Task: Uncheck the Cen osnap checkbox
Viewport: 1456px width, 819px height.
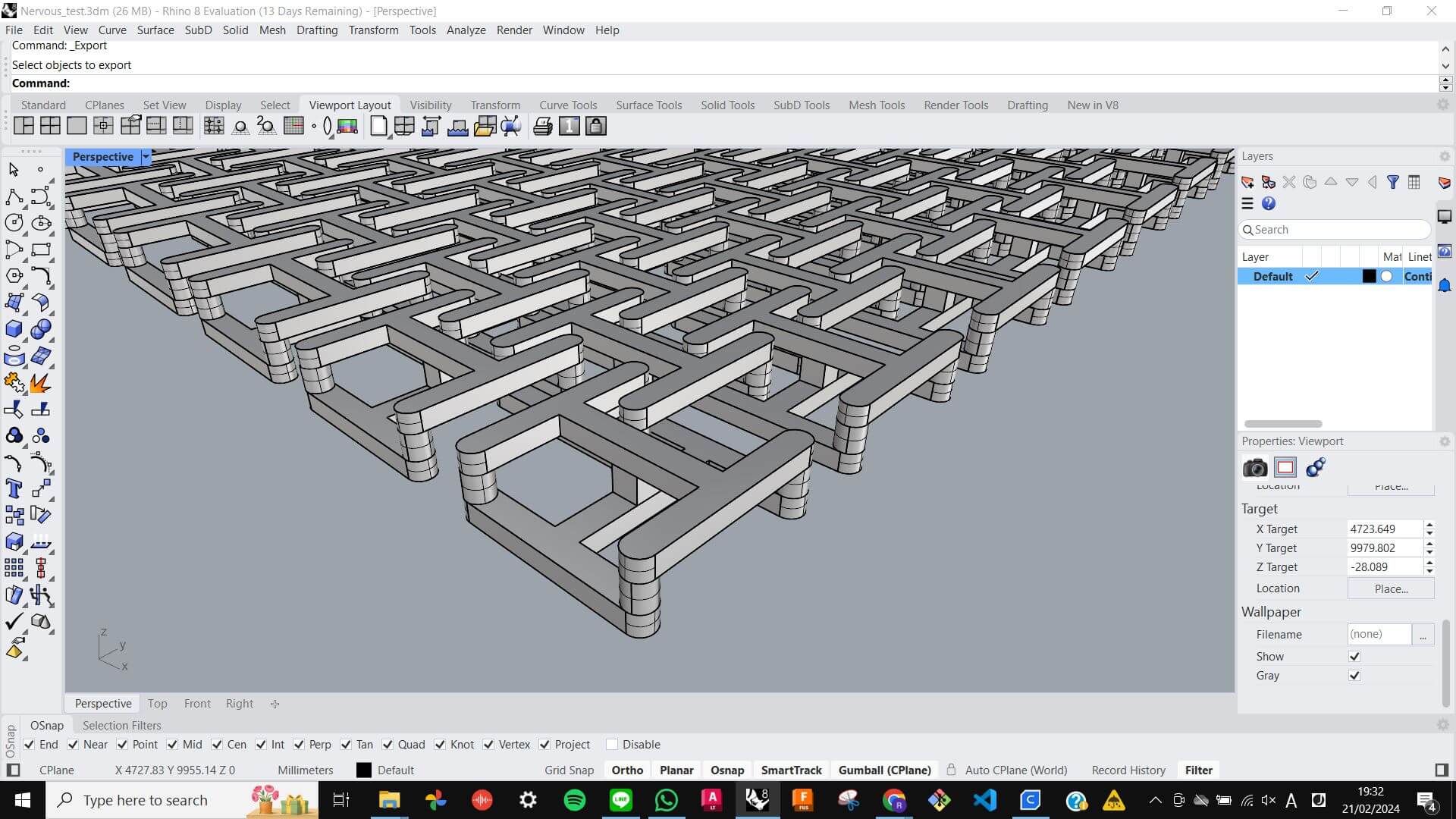Action: click(217, 745)
